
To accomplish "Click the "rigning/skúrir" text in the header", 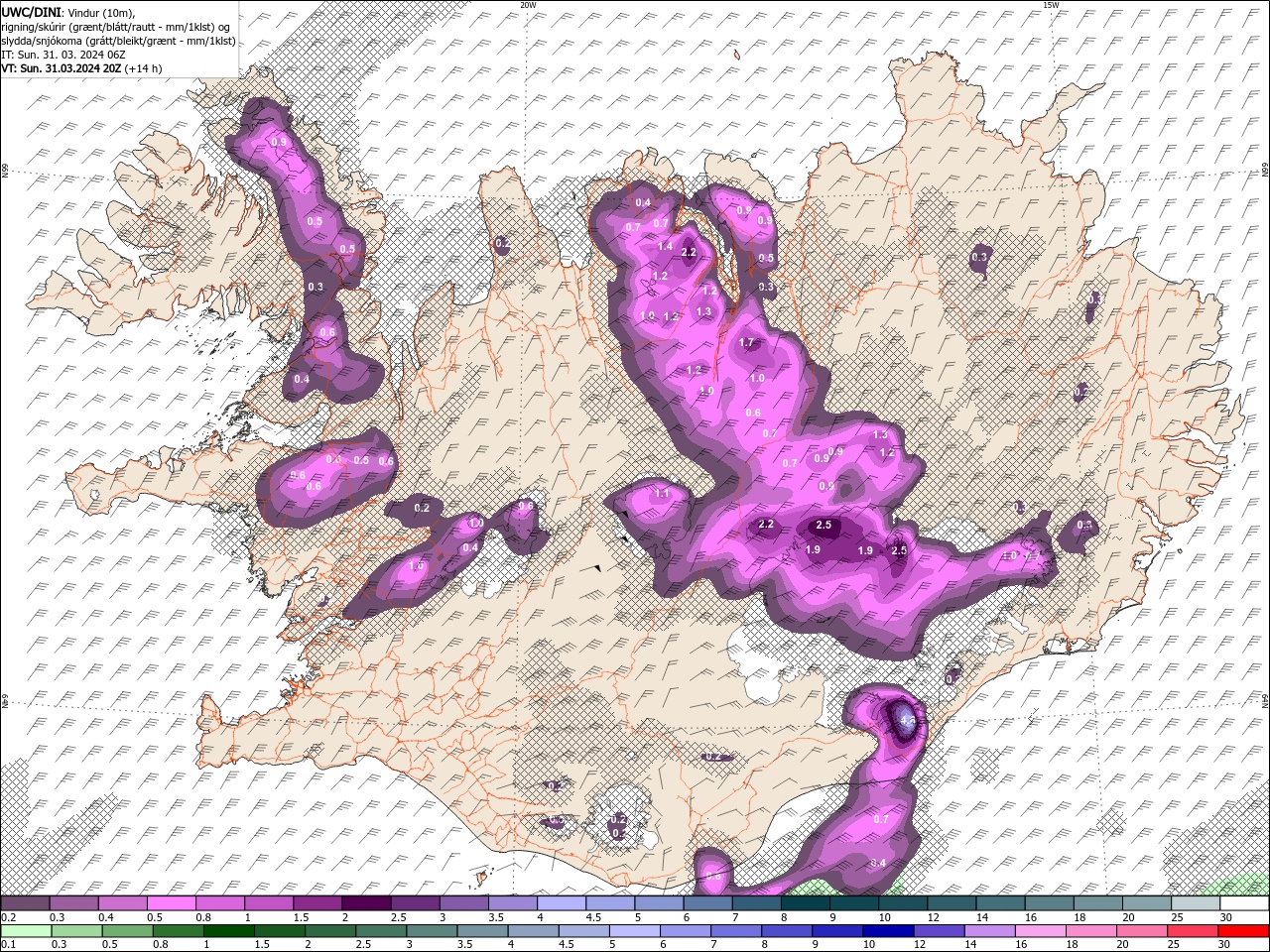I will click(x=35, y=27).
